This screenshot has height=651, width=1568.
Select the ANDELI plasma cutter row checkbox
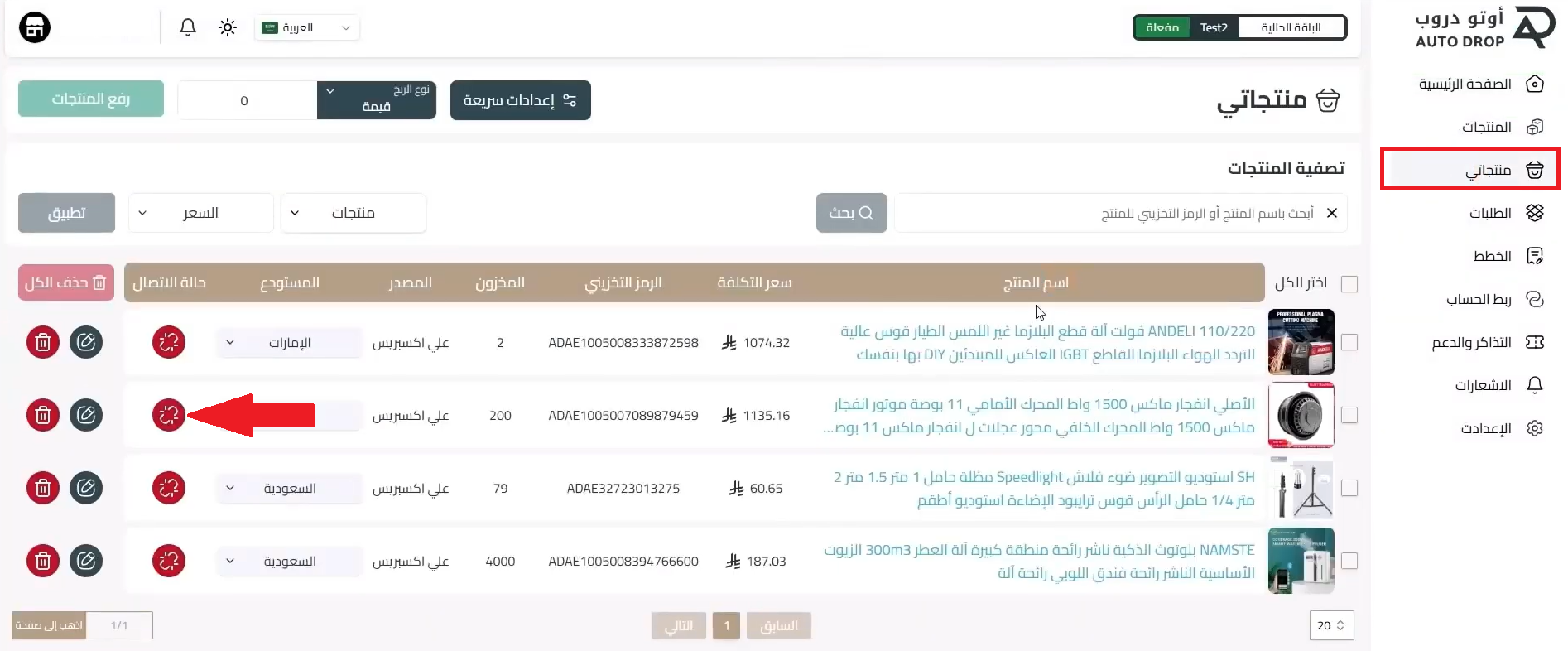point(1349,342)
